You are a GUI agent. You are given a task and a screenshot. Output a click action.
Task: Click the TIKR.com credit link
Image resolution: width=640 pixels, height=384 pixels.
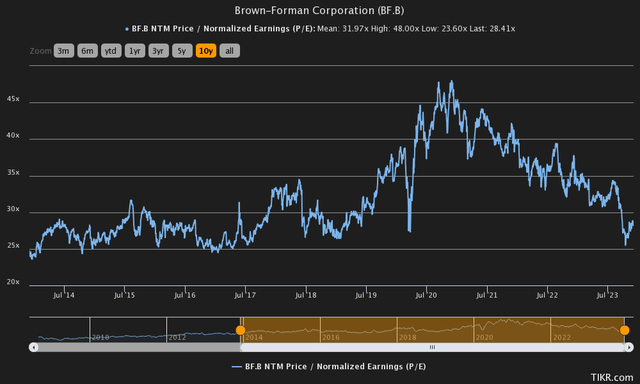612,377
